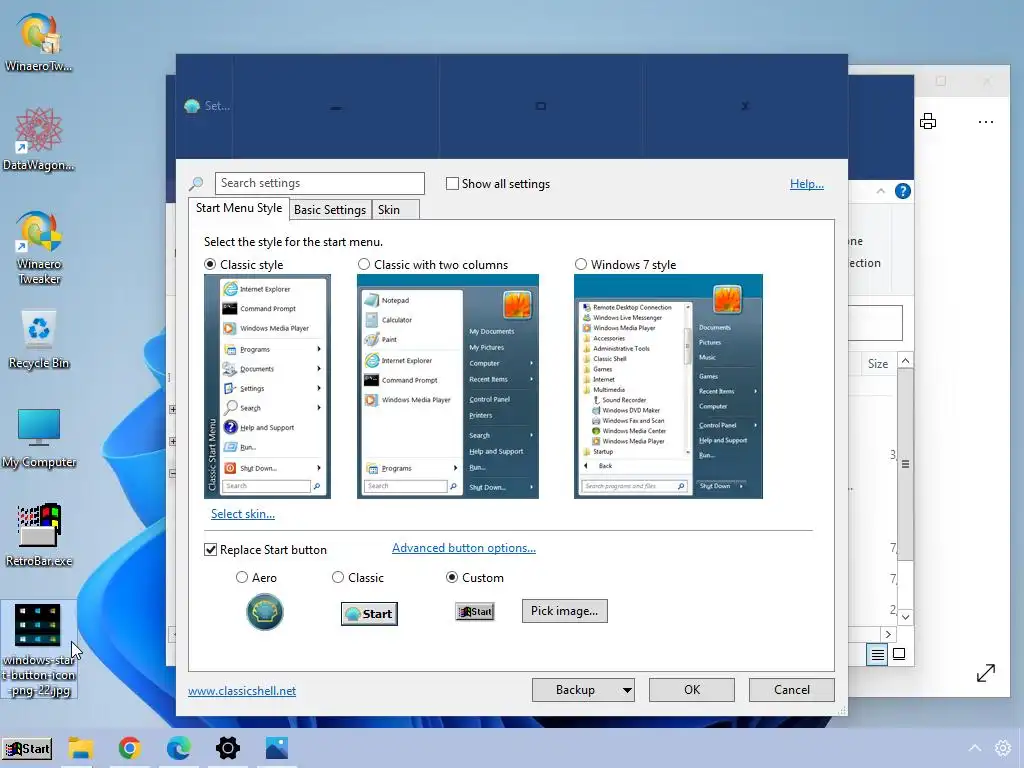
Task: Launch Google Chrome from the taskbar
Action: pyautogui.click(x=130, y=748)
